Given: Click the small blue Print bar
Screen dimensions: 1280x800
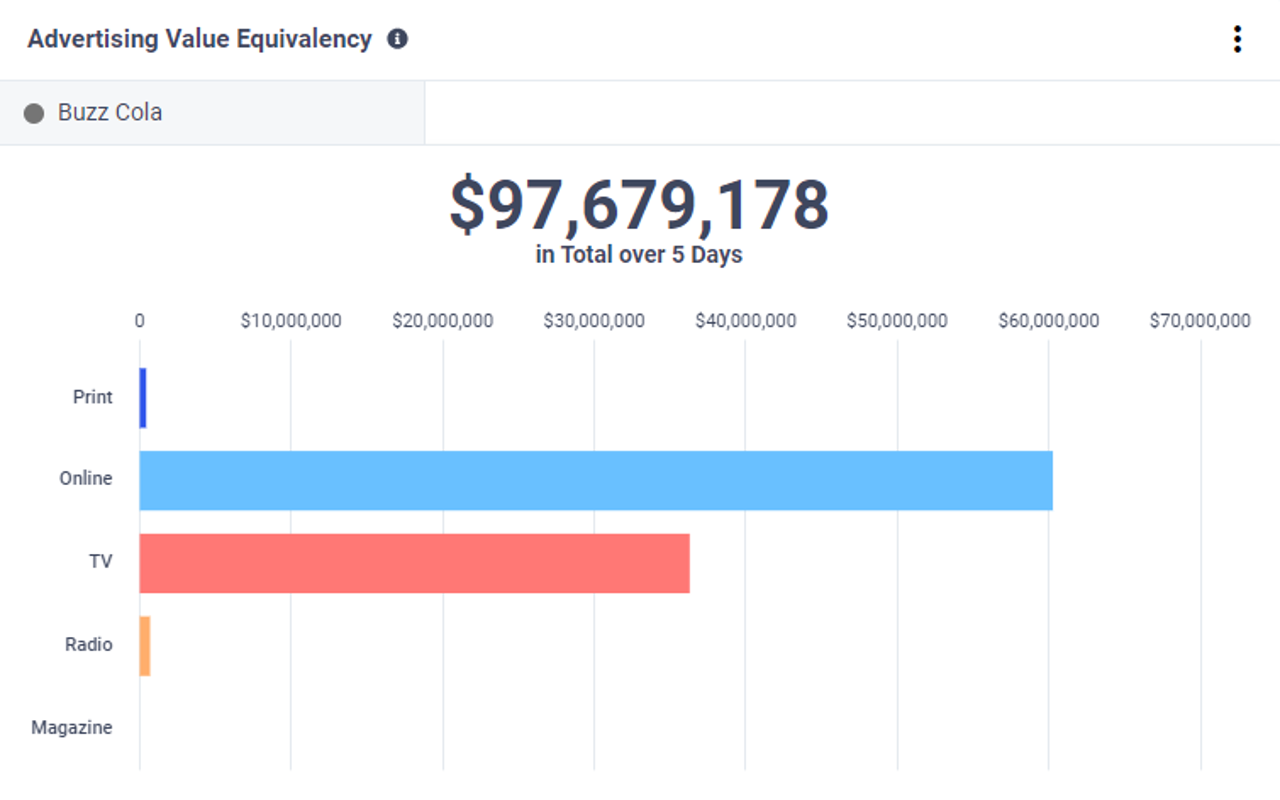Looking at the screenshot, I should click(x=143, y=398).
